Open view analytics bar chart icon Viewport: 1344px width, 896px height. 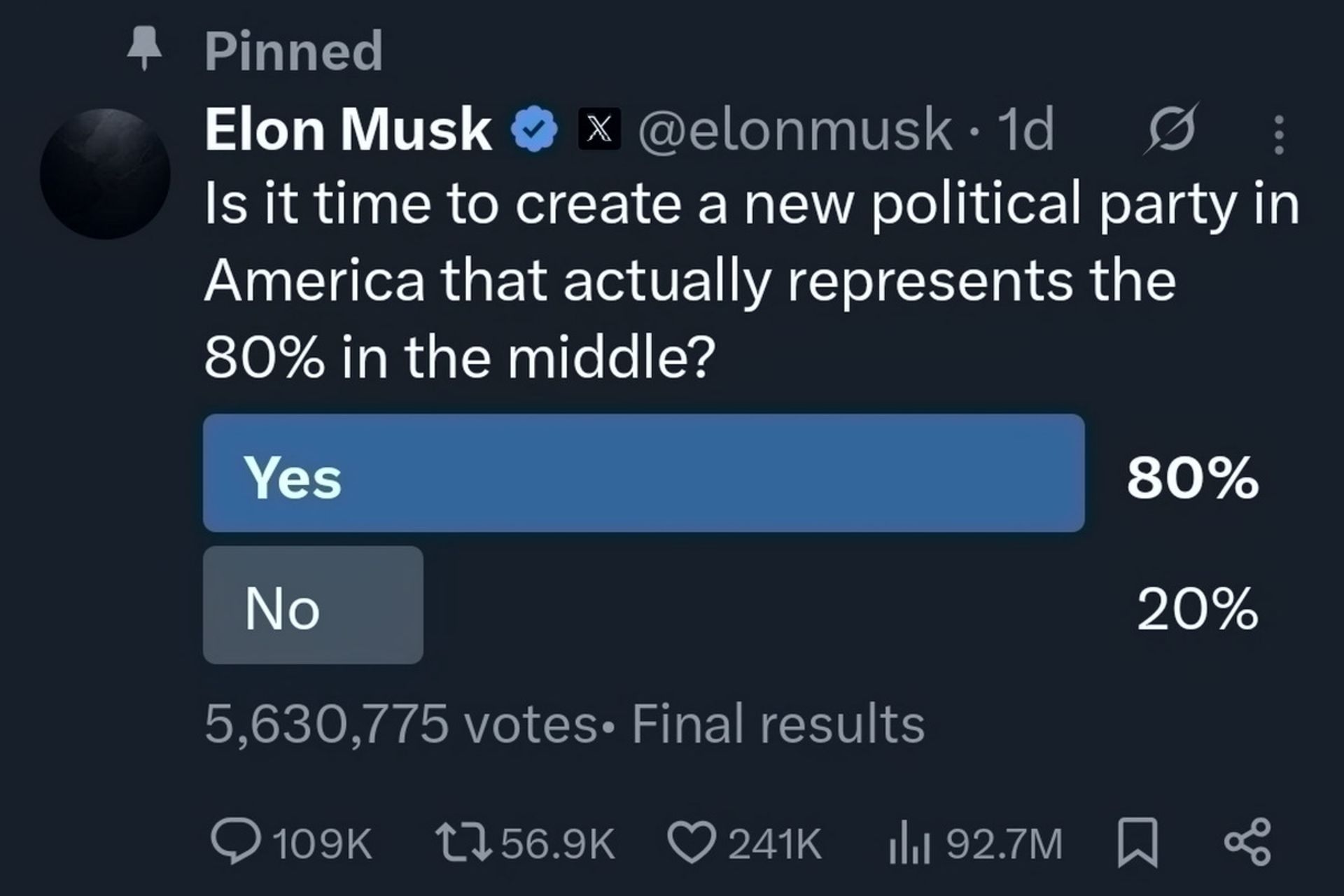[x=909, y=843]
